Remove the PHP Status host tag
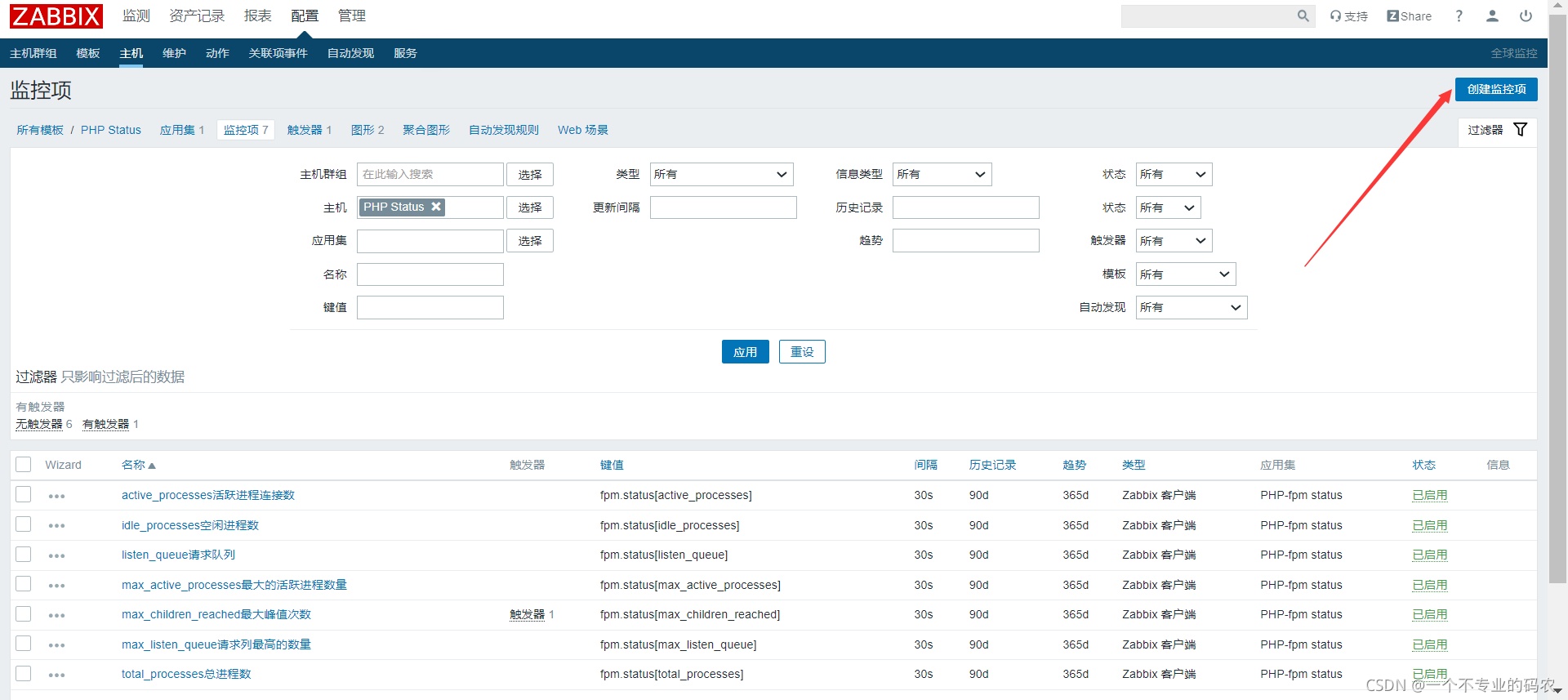1568x700 pixels. (x=436, y=207)
